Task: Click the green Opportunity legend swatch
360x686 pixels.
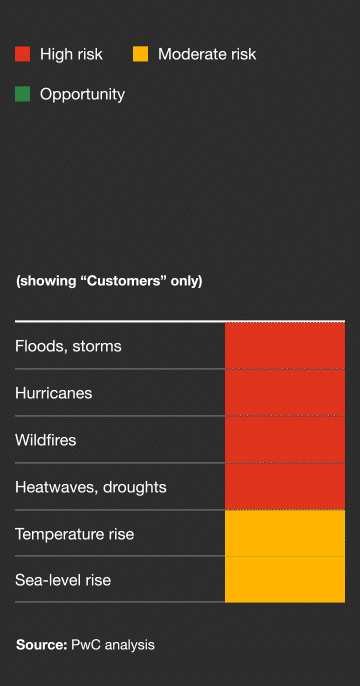Action: coord(22,94)
